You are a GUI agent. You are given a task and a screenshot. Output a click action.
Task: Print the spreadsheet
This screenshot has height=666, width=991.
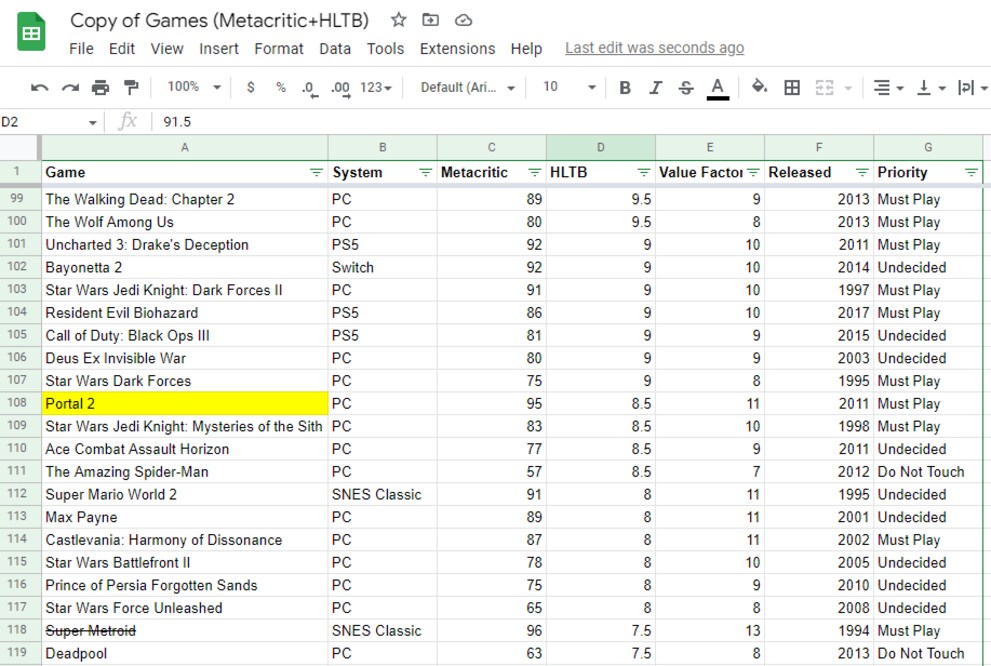[100, 87]
